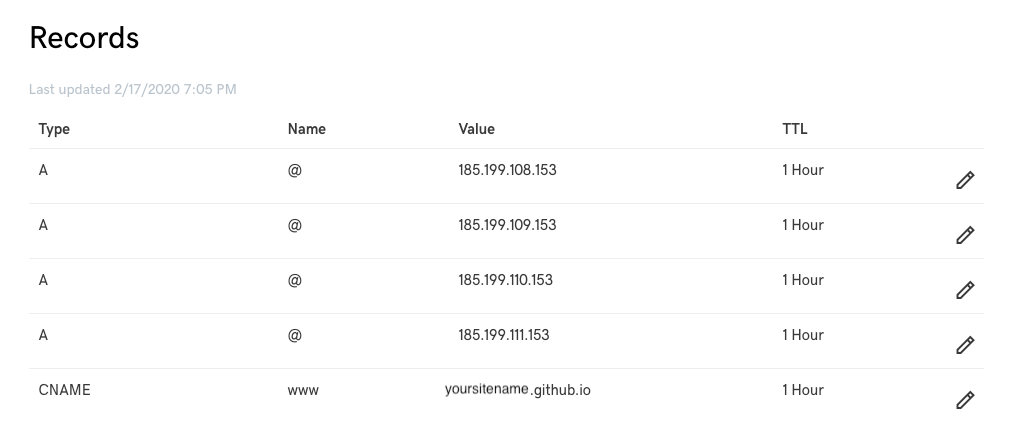
Task: Edit the A record for 185.199.111.153
Action: point(965,344)
